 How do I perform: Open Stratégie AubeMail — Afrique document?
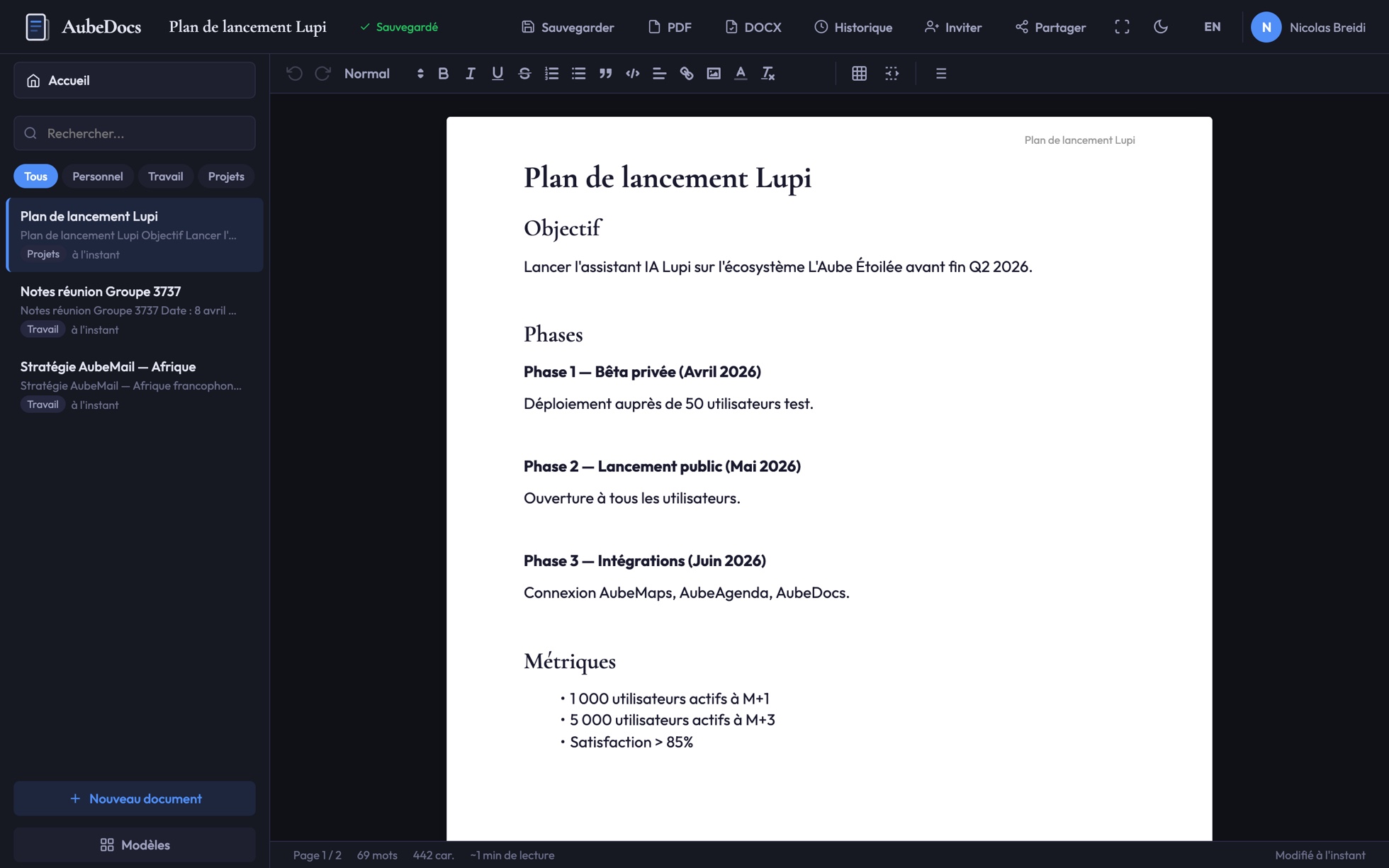(x=135, y=385)
